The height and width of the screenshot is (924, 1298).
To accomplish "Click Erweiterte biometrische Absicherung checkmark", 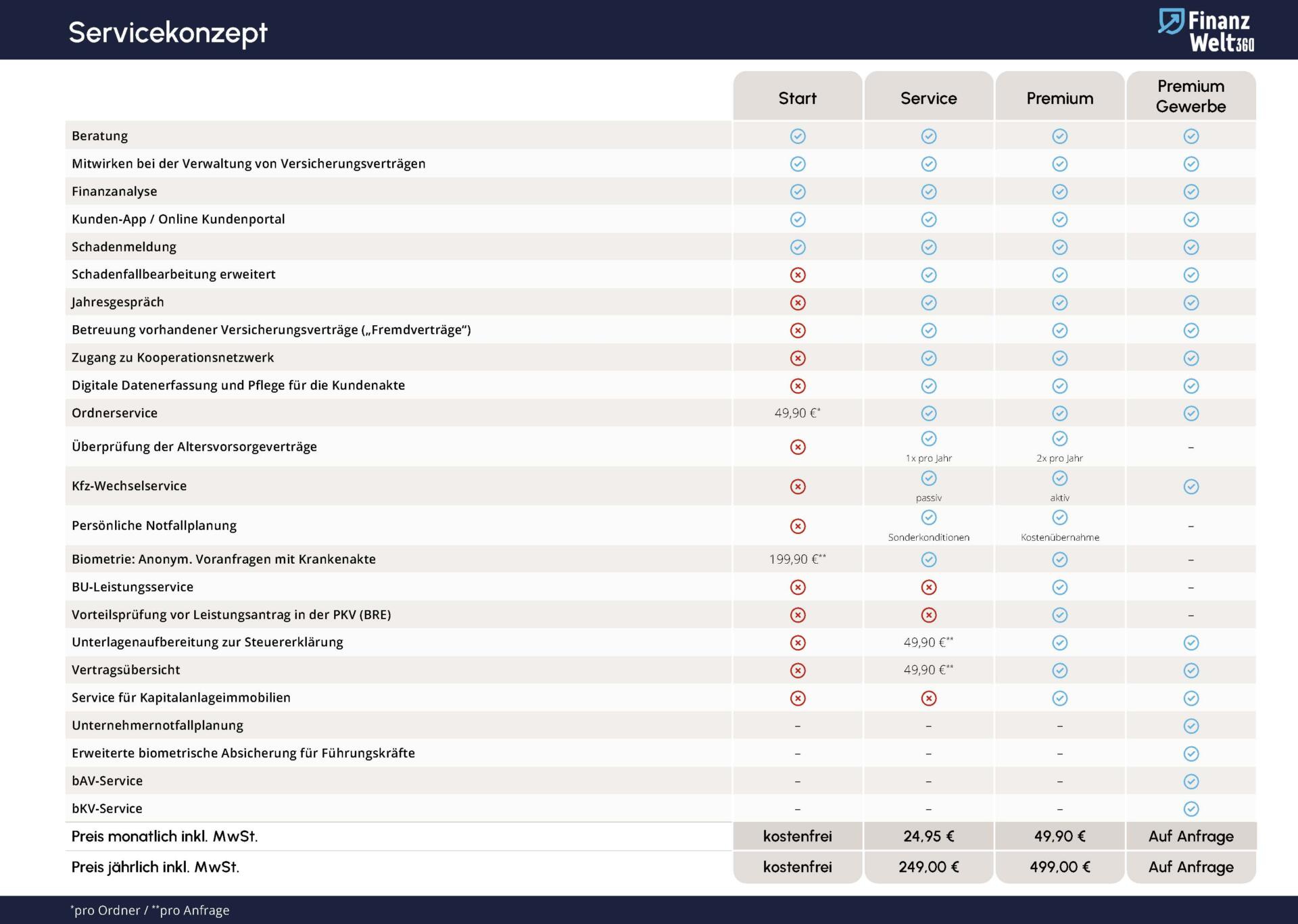I will coord(1191,754).
